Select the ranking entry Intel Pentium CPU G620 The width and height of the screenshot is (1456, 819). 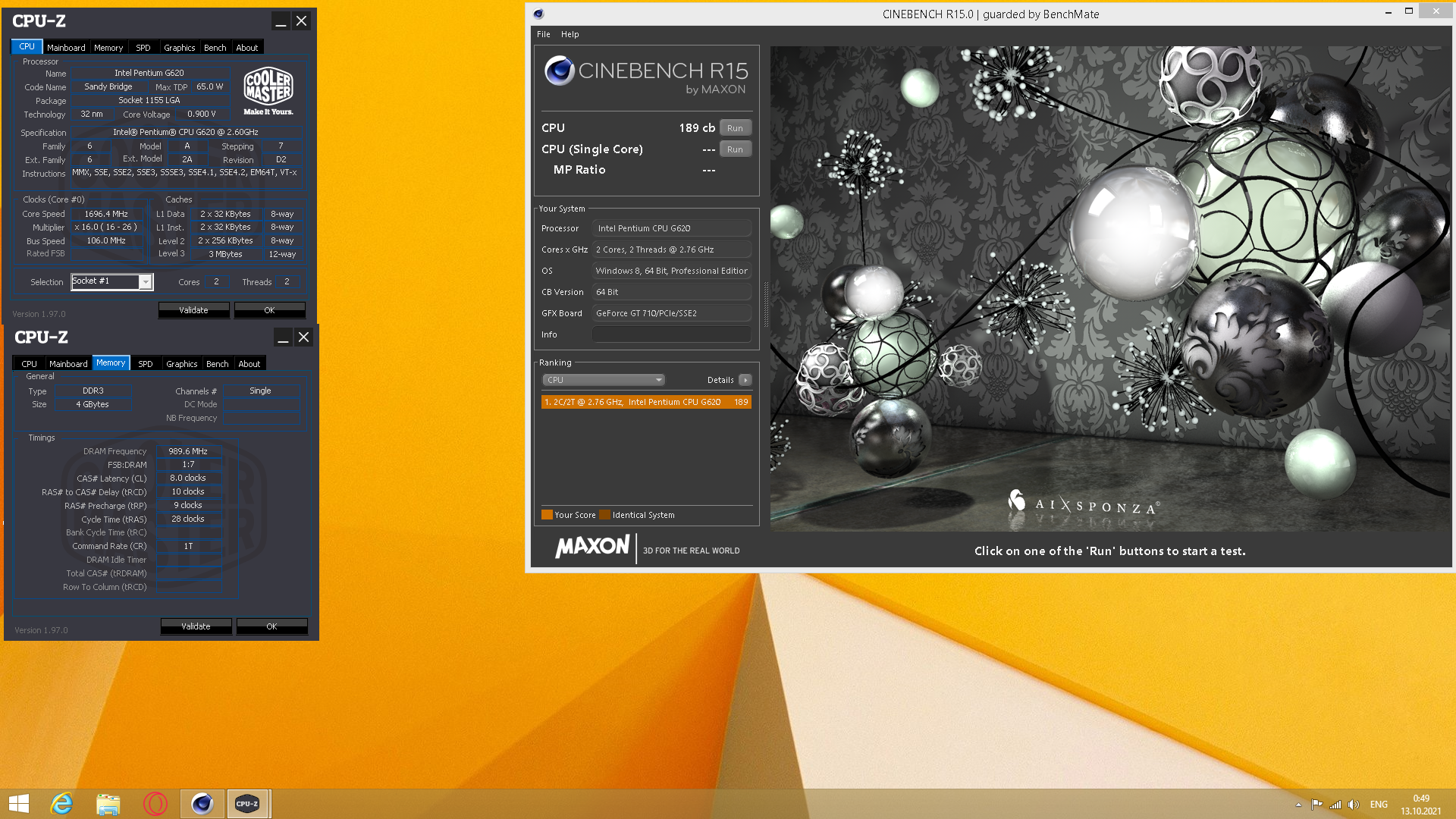point(646,402)
